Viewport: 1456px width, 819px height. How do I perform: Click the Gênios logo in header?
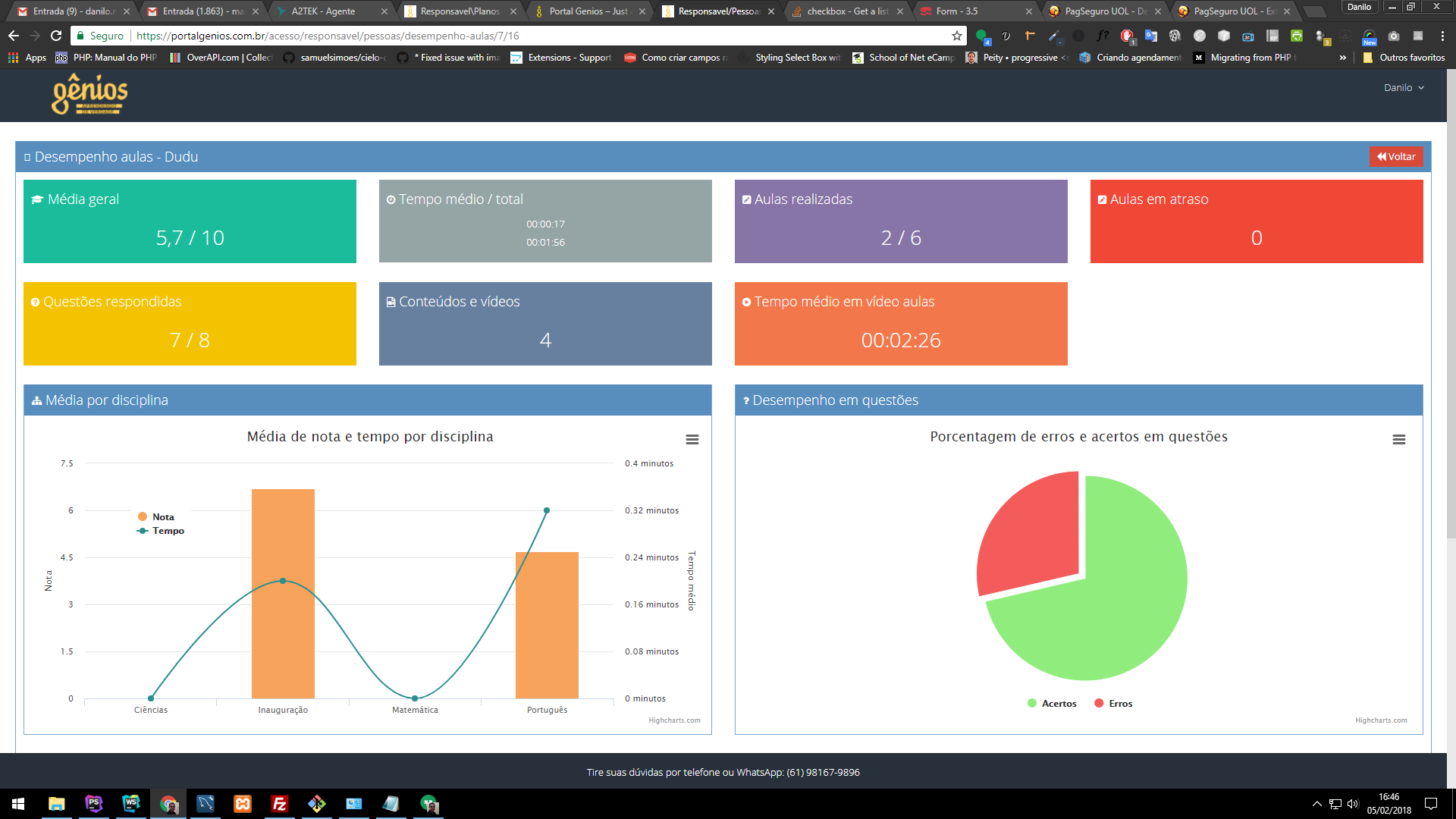(89, 95)
